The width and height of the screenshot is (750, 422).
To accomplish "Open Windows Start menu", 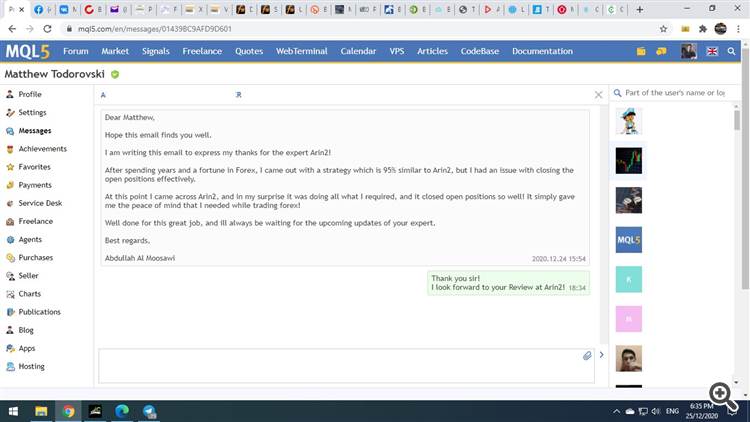I will click(x=13, y=411).
